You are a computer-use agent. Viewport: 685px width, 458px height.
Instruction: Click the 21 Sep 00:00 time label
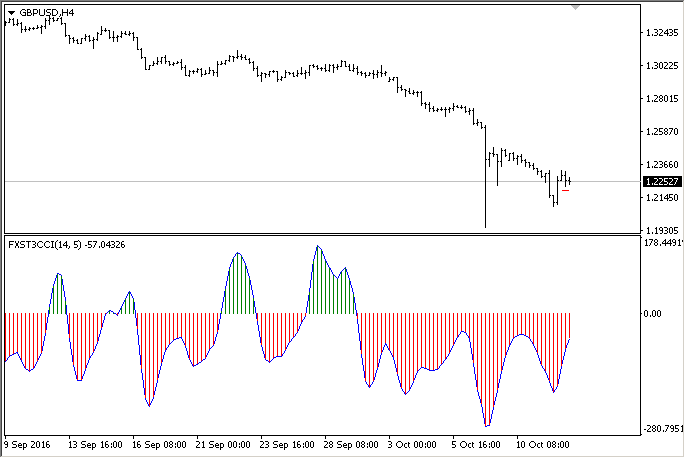click(x=223, y=445)
